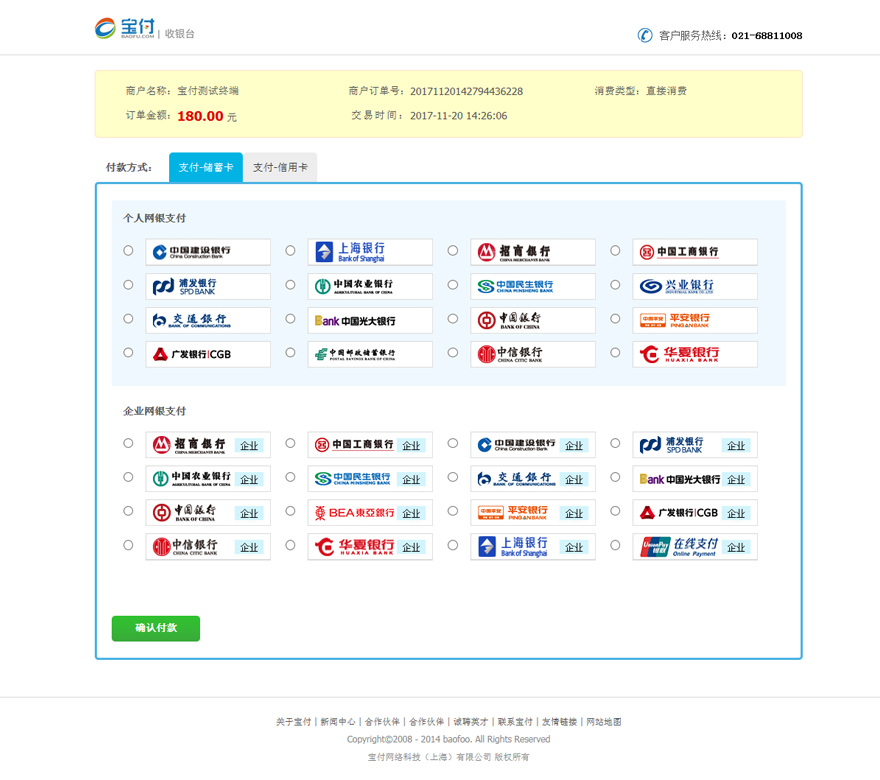This screenshot has height=780, width=880.
Task: Click the enterprise 中信银行 企业 logo
Action: [208, 547]
